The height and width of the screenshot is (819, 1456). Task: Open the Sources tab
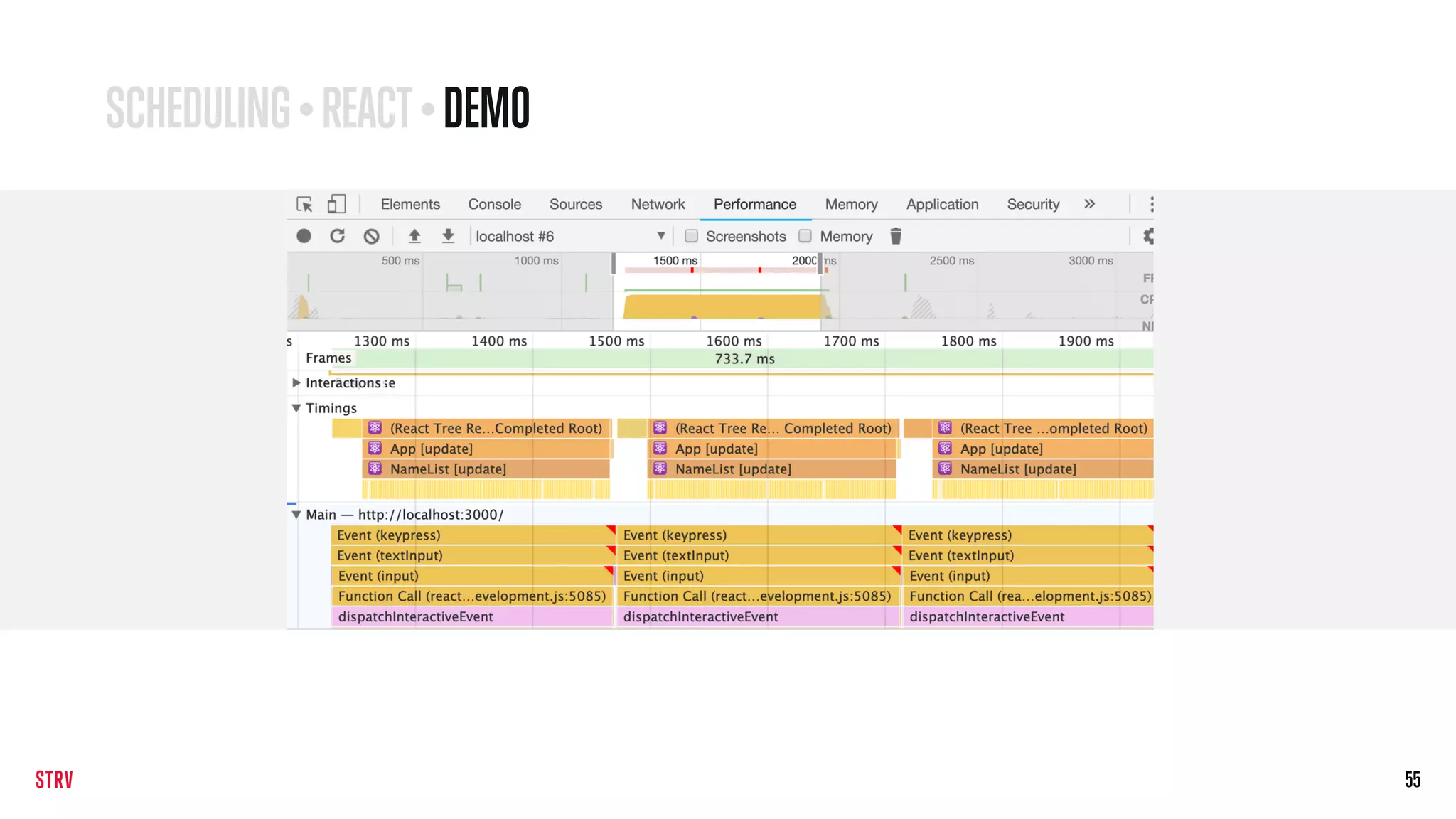coord(576,205)
